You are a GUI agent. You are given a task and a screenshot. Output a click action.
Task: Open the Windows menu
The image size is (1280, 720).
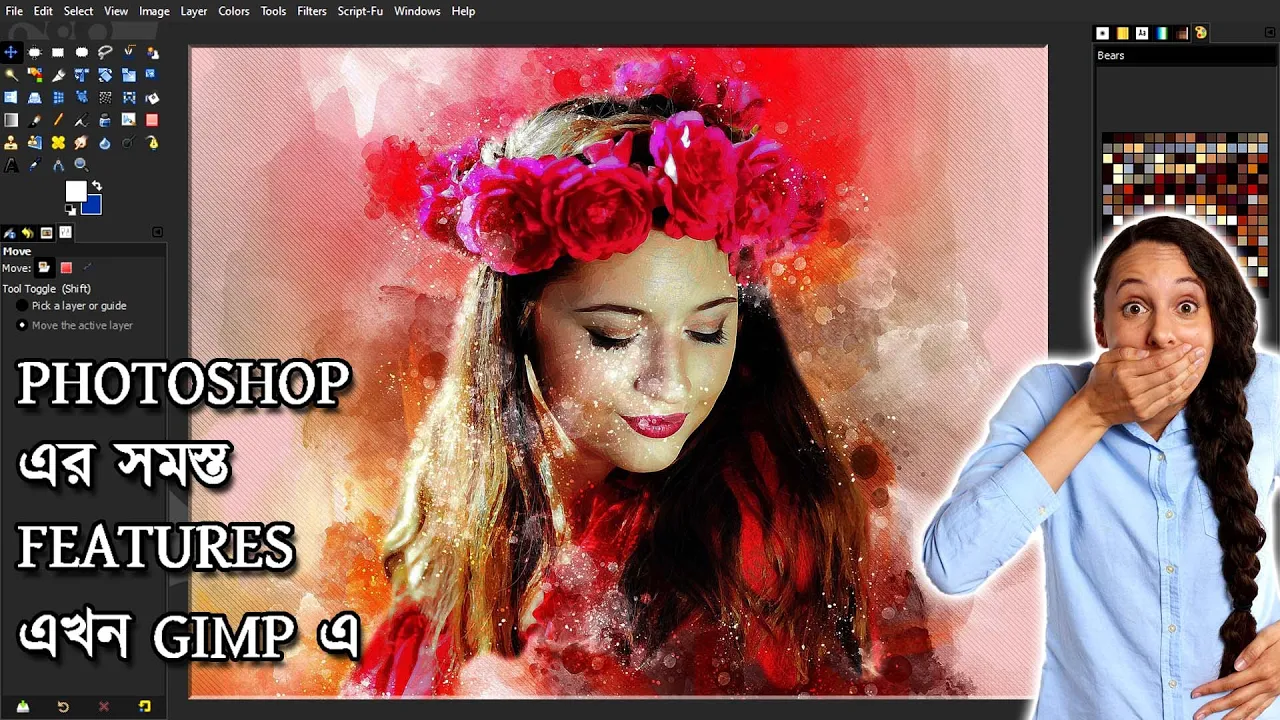(x=417, y=11)
